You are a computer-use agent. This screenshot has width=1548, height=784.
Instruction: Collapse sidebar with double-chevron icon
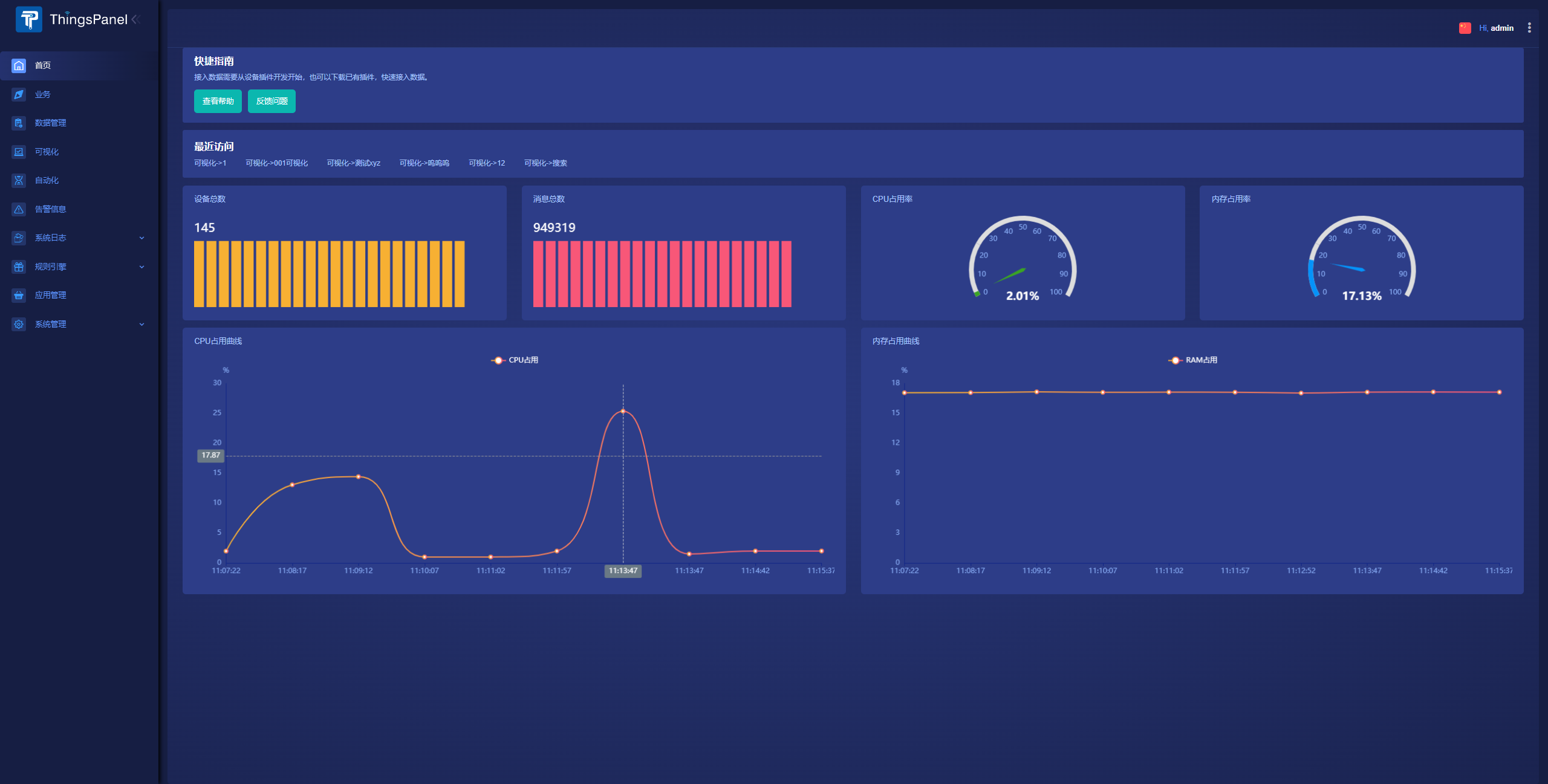pos(136,19)
